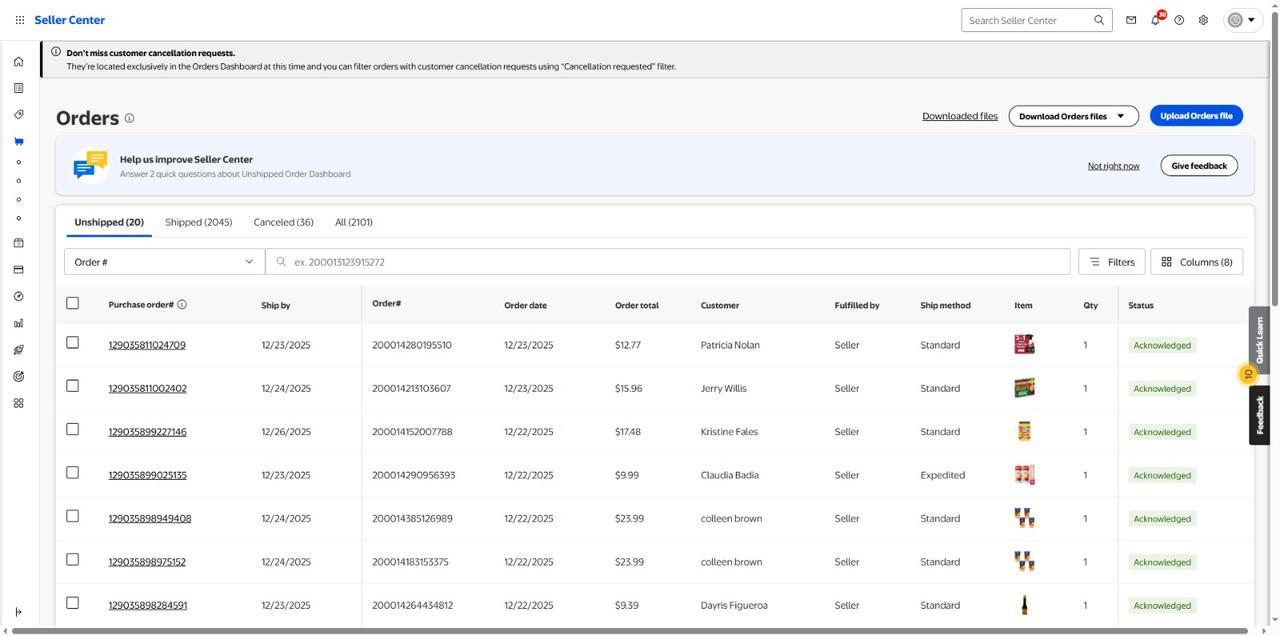1280x636 pixels.
Task: Open the four-squares apps sidebar icon
Action: point(18,403)
